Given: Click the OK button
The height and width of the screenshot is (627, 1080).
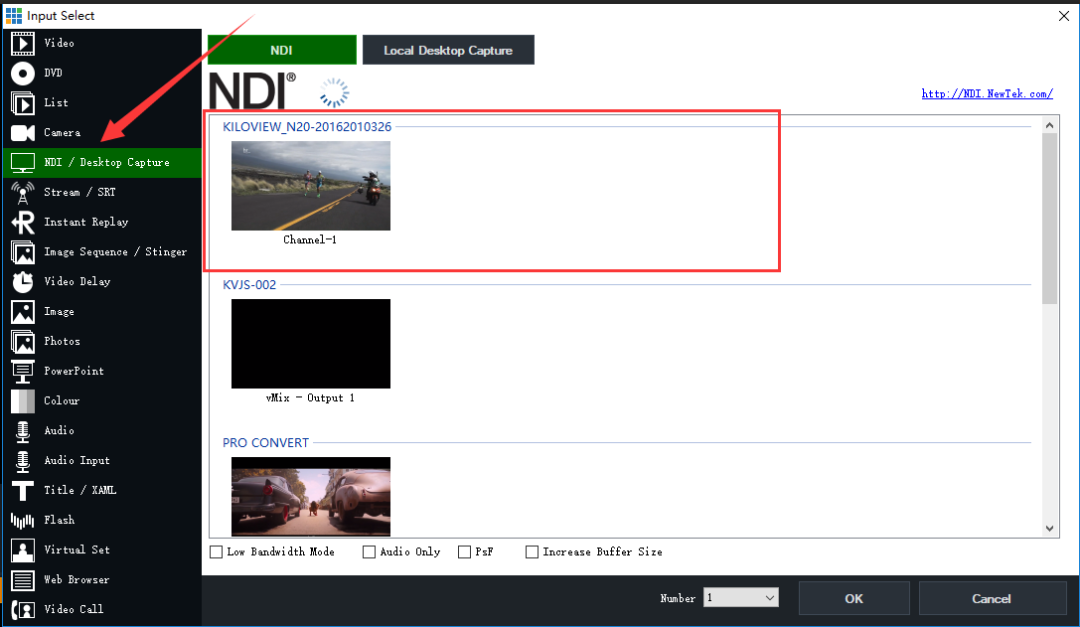Looking at the screenshot, I should (854, 598).
